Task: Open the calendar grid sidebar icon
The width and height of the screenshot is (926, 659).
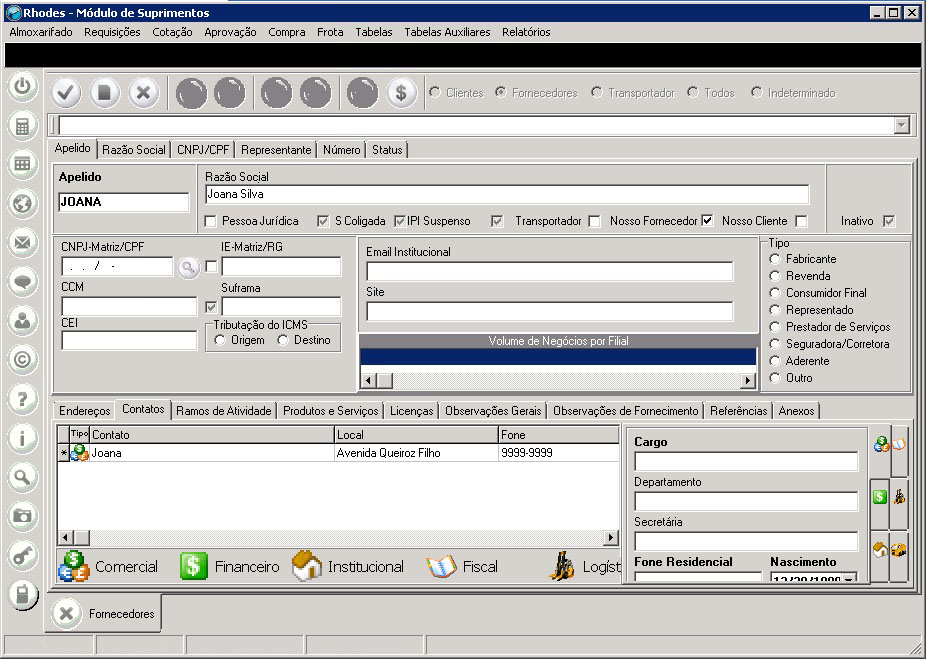Action: 22,164
